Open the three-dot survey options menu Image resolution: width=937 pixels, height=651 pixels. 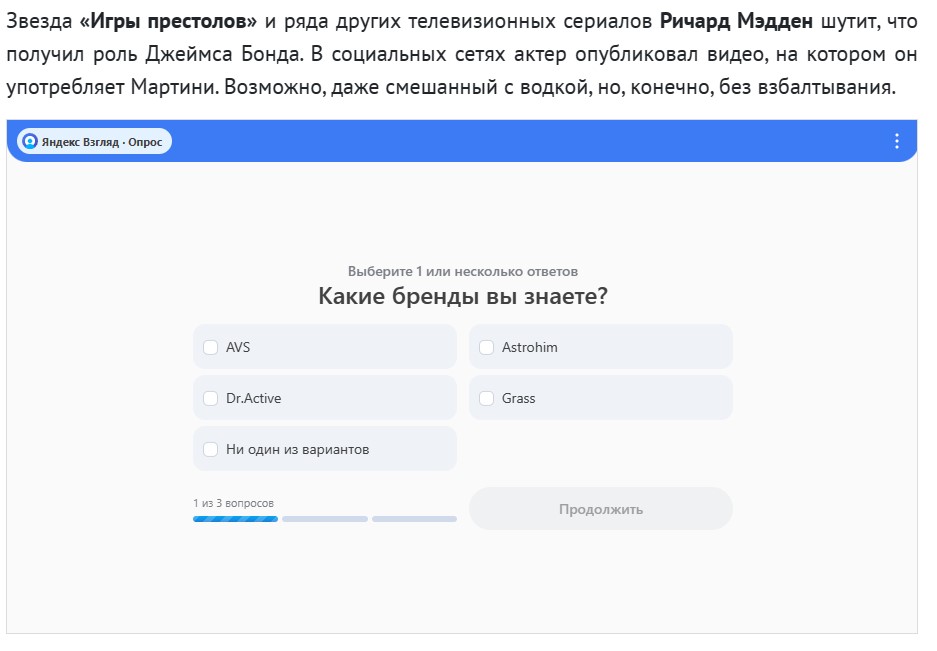(x=896, y=141)
